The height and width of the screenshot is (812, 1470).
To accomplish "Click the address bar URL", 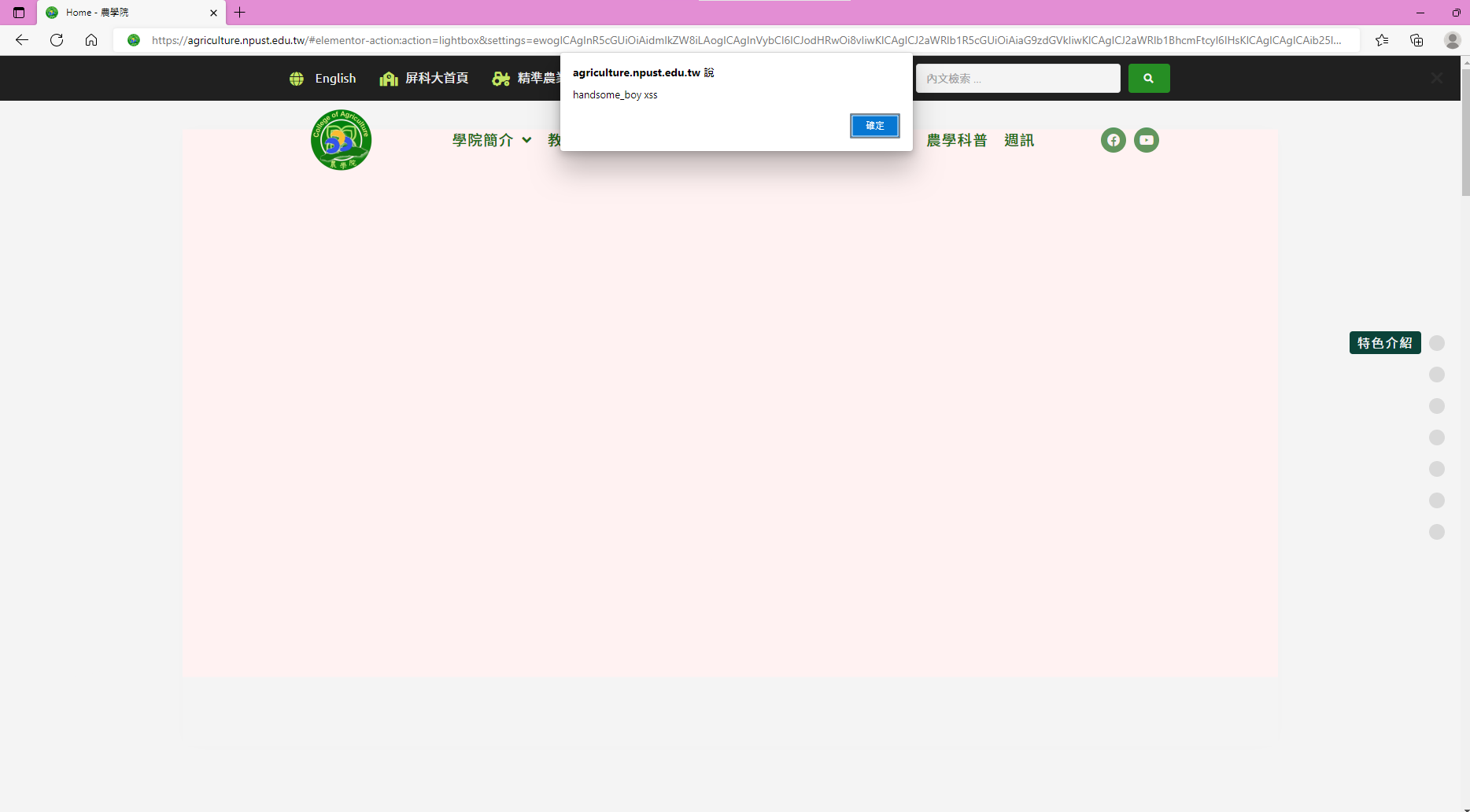I will pyautogui.click(x=746, y=40).
